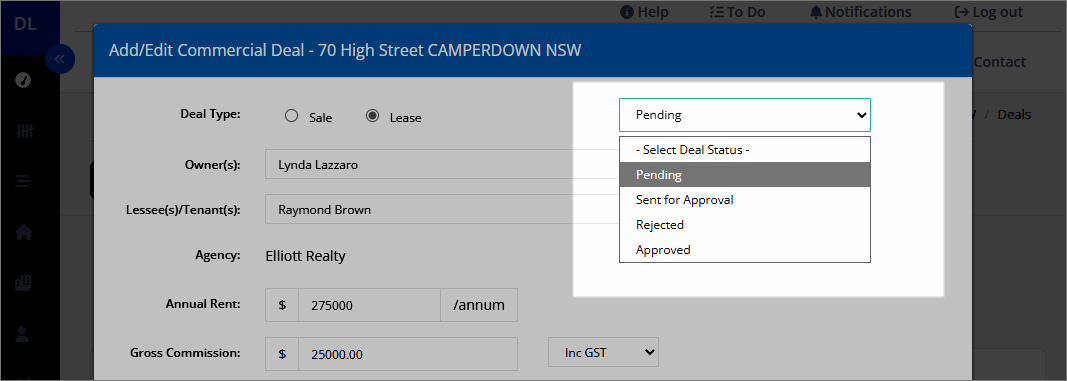This screenshot has width=1067, height=381.
Task: Open the person contacts sidebar icon
Action: tap(24, 333)
